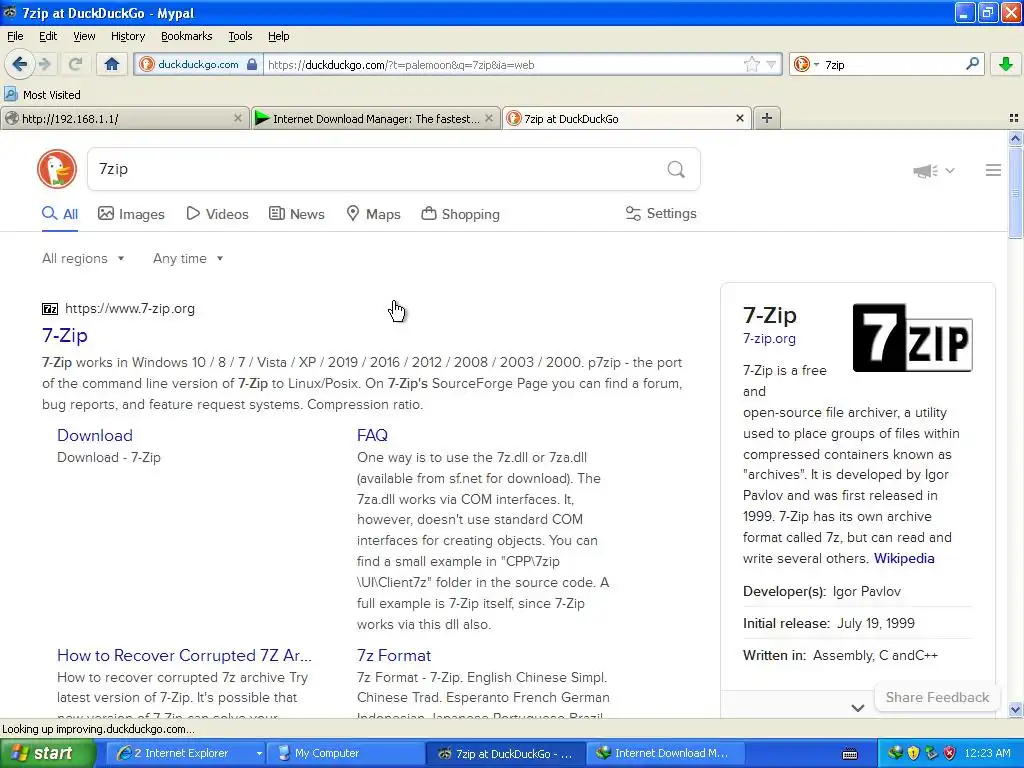Click the page vertical scrollbar thumb
The width and height of the screenshot is (1024, 768).
click(x=1015, y=193)
